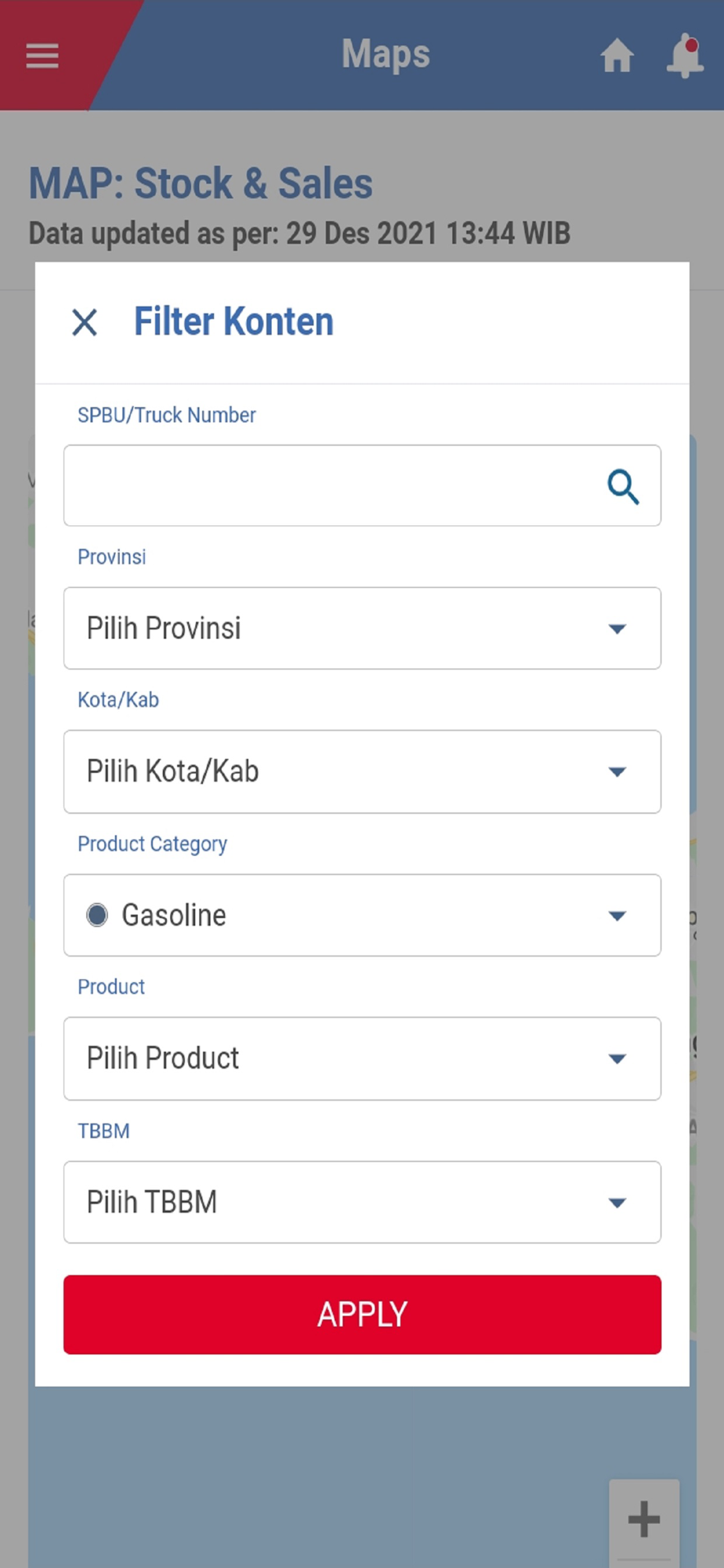Click the Kota/Kab dropdown arrow
724x1568 pixels.
617,772
